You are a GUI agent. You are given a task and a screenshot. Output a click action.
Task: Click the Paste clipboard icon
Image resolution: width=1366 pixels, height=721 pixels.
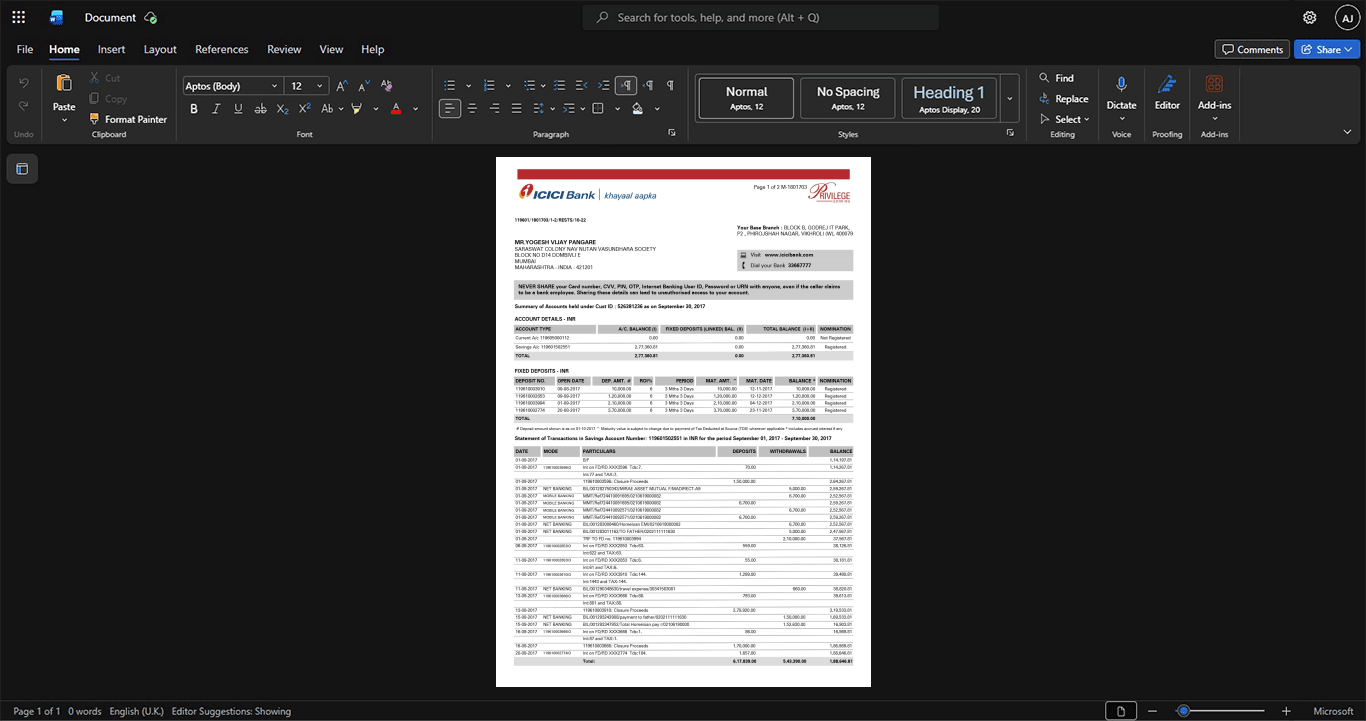click(64, 83)
